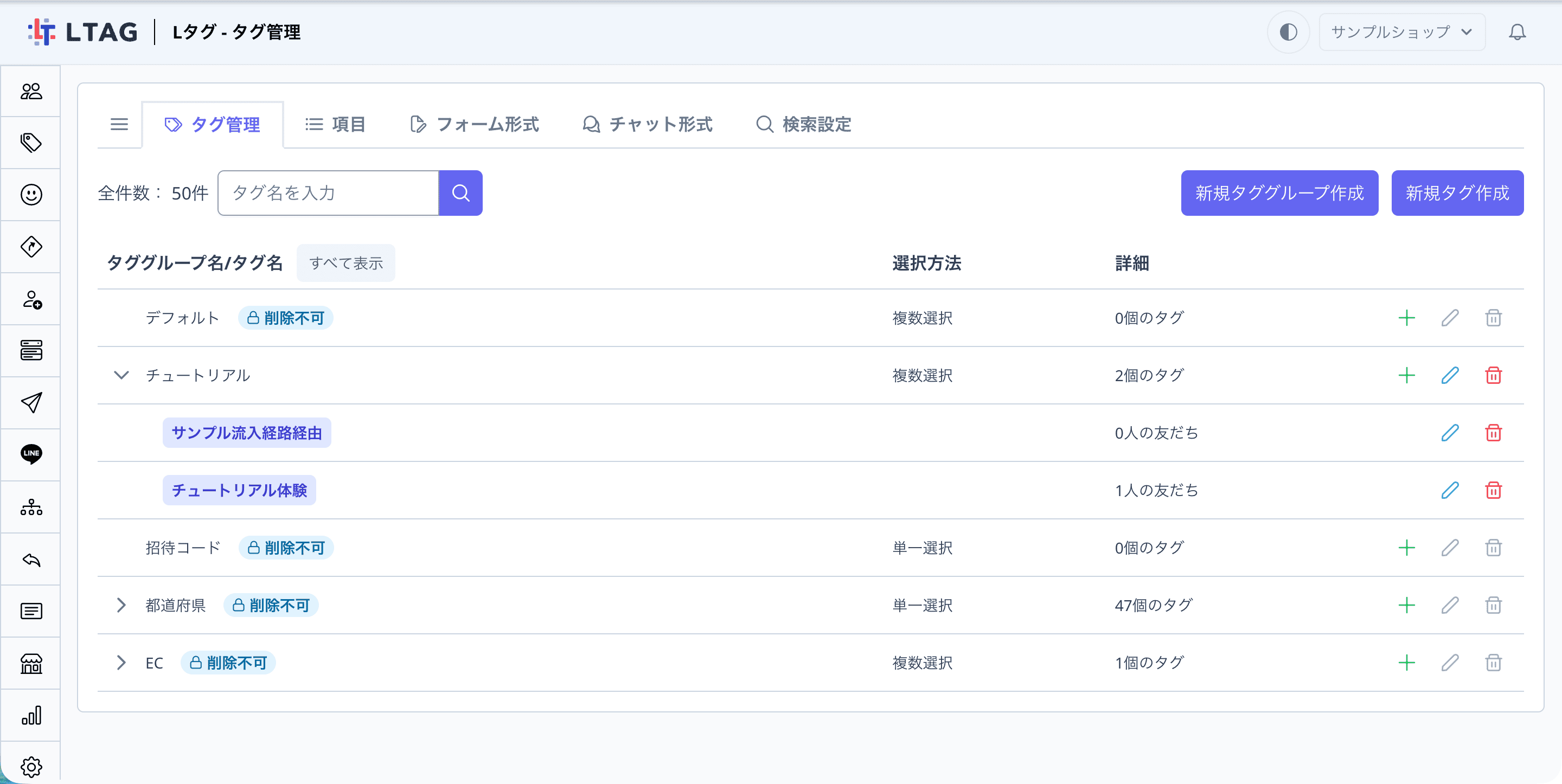Click the サンプル流入経路経由 tag label
Screen dimensions: 1562x784
coord(247,433)
